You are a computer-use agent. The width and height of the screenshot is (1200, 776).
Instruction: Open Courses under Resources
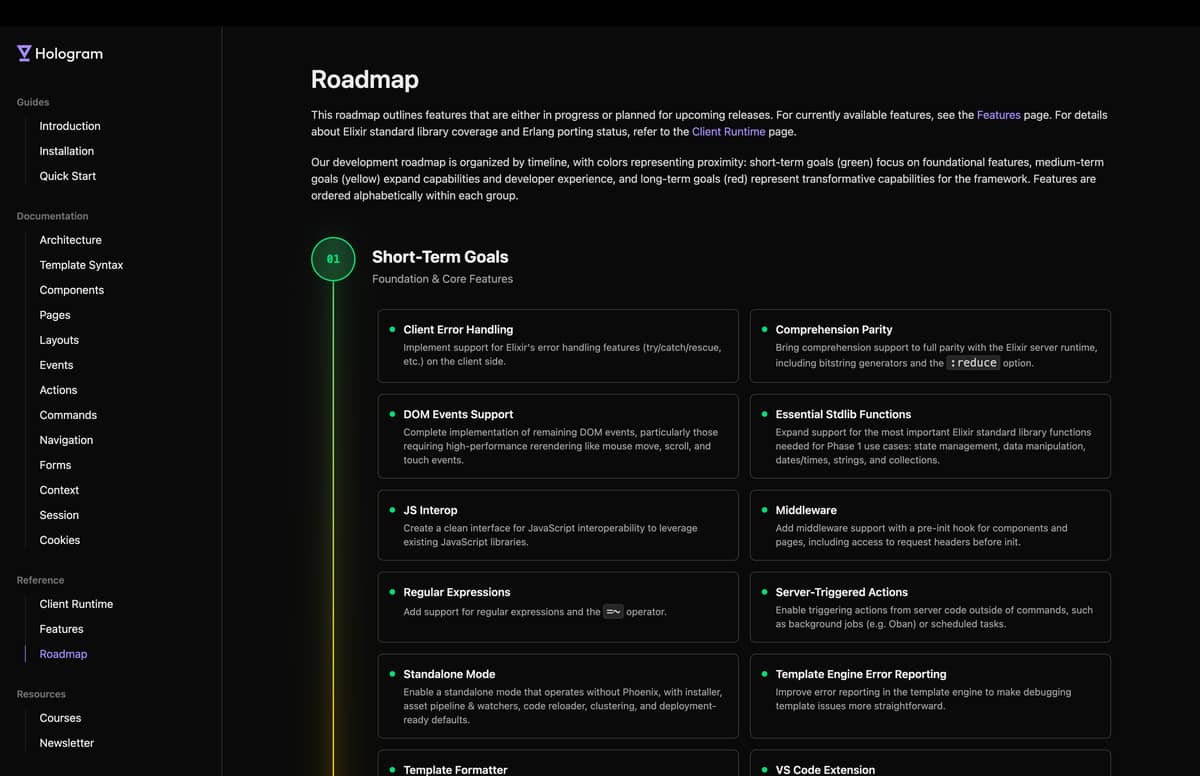point(60,718)
